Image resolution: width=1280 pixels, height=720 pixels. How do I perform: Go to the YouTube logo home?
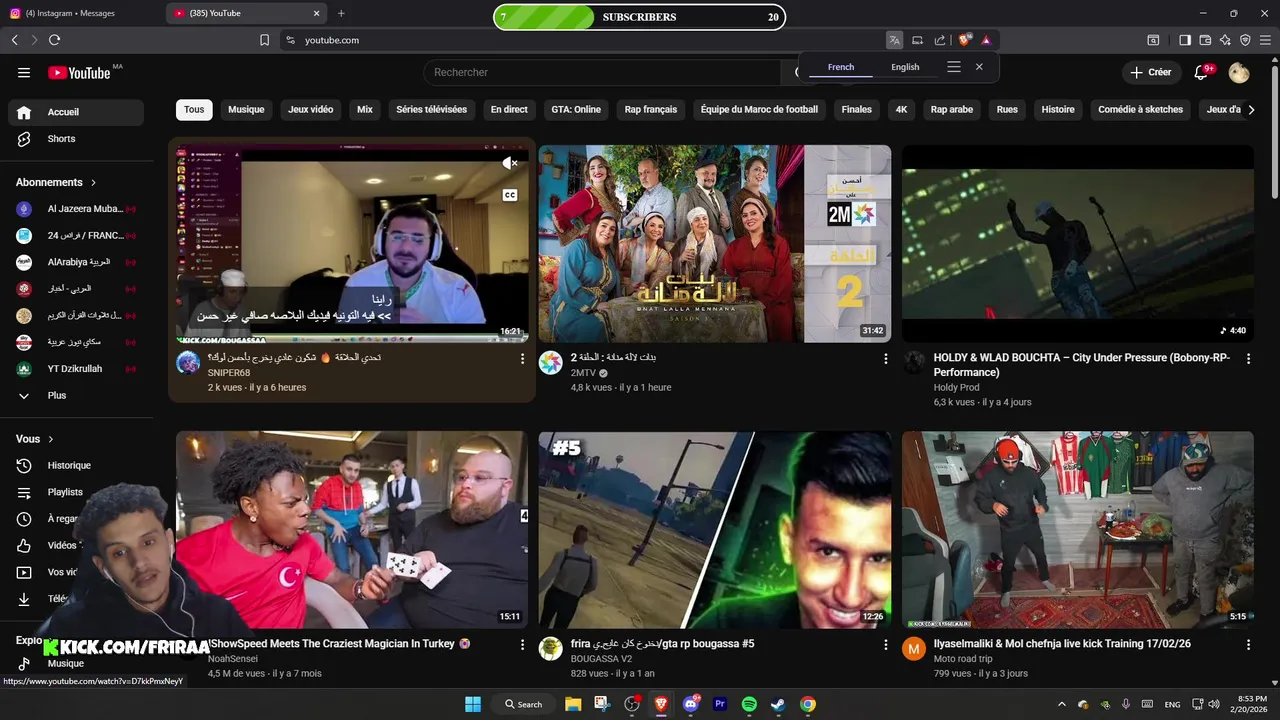pos(79,72)
